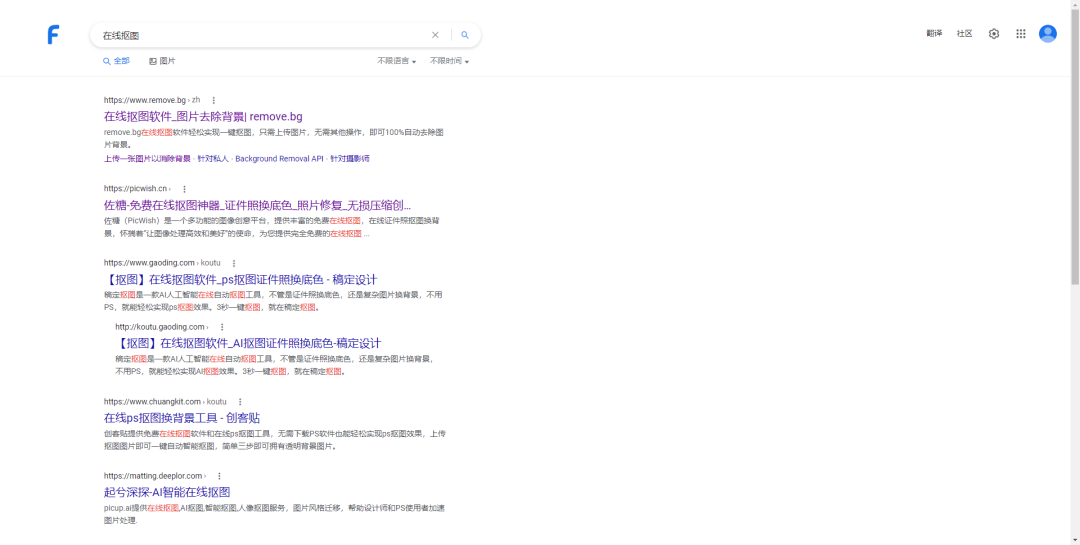1080x545 pixels.
Task: Click the https://www.chuangkit.com › koutu URL
Action: pos(165,402)
